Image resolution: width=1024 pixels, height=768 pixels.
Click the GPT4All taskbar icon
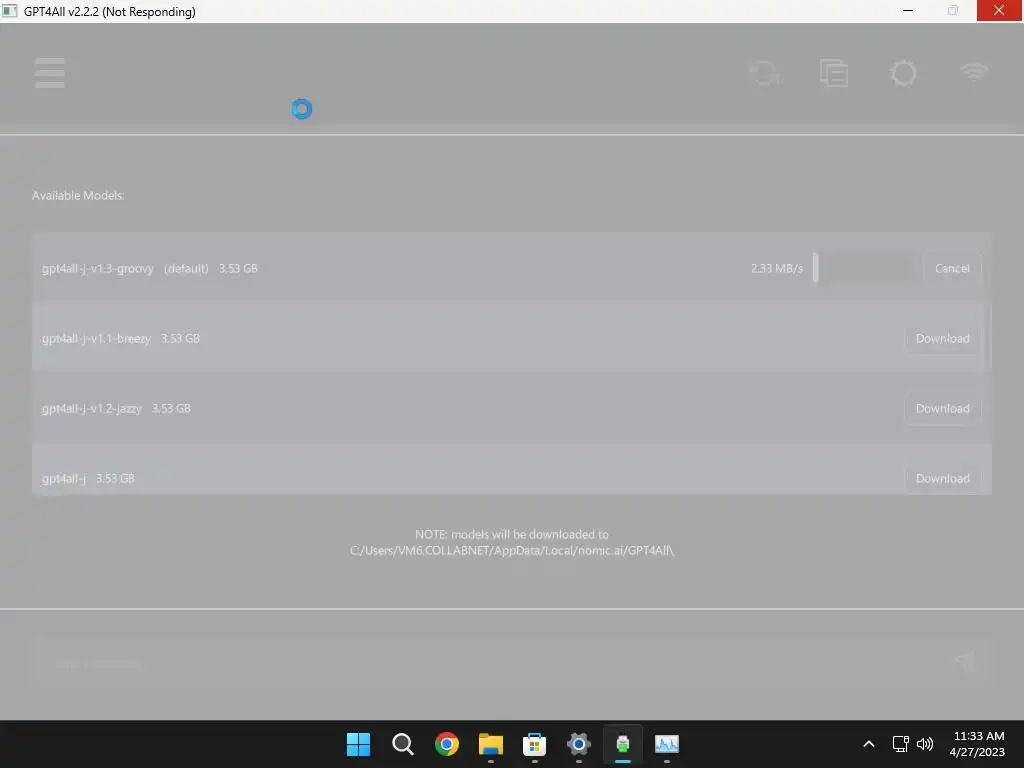pyautogui.click(x=622, y=744)
